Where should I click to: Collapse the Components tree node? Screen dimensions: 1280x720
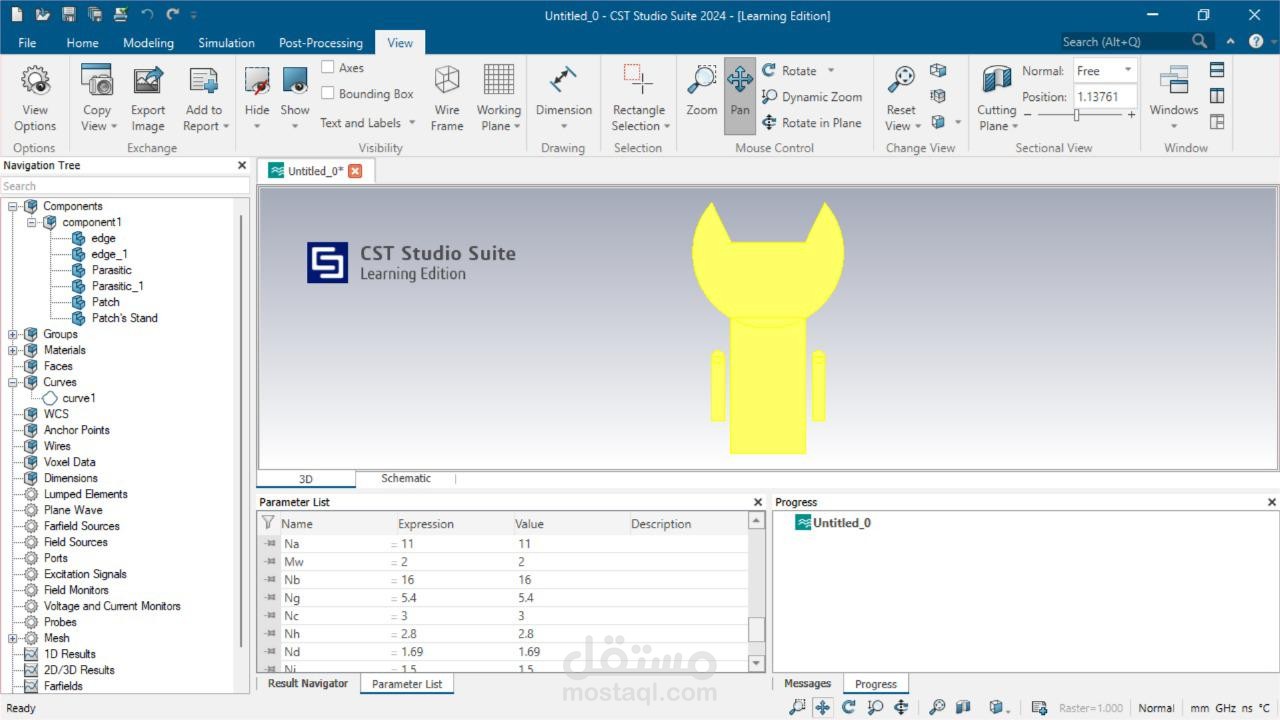13,206
